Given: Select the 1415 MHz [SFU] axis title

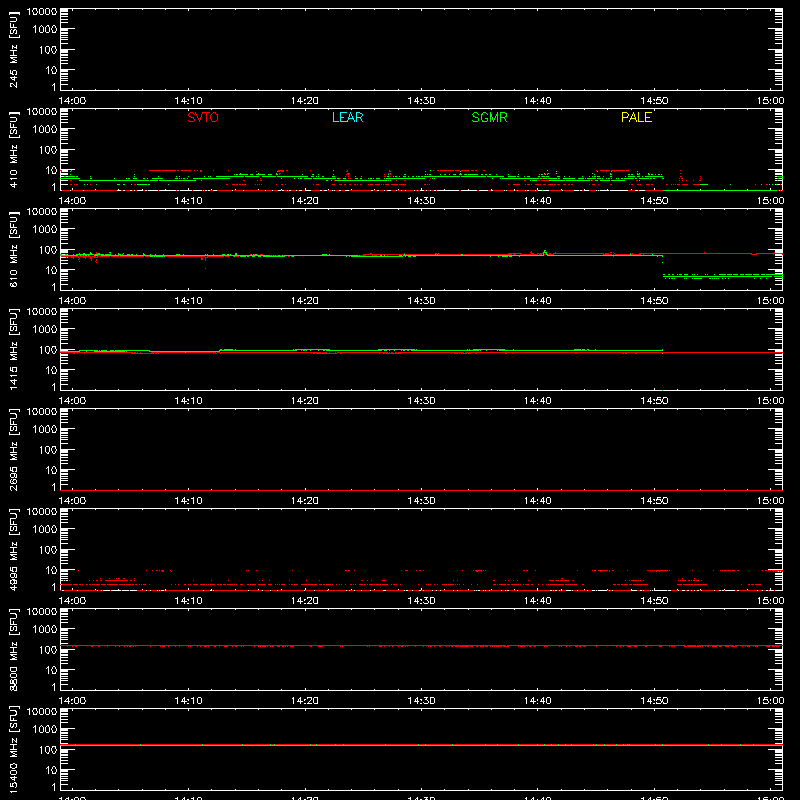Looking at the screenshot, I should pos(13,349).
